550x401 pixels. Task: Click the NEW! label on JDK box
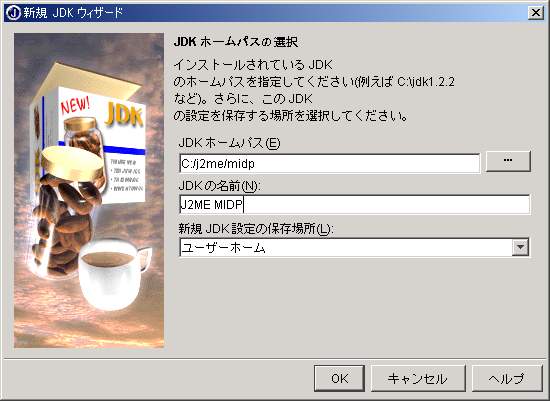coord(75,105)
